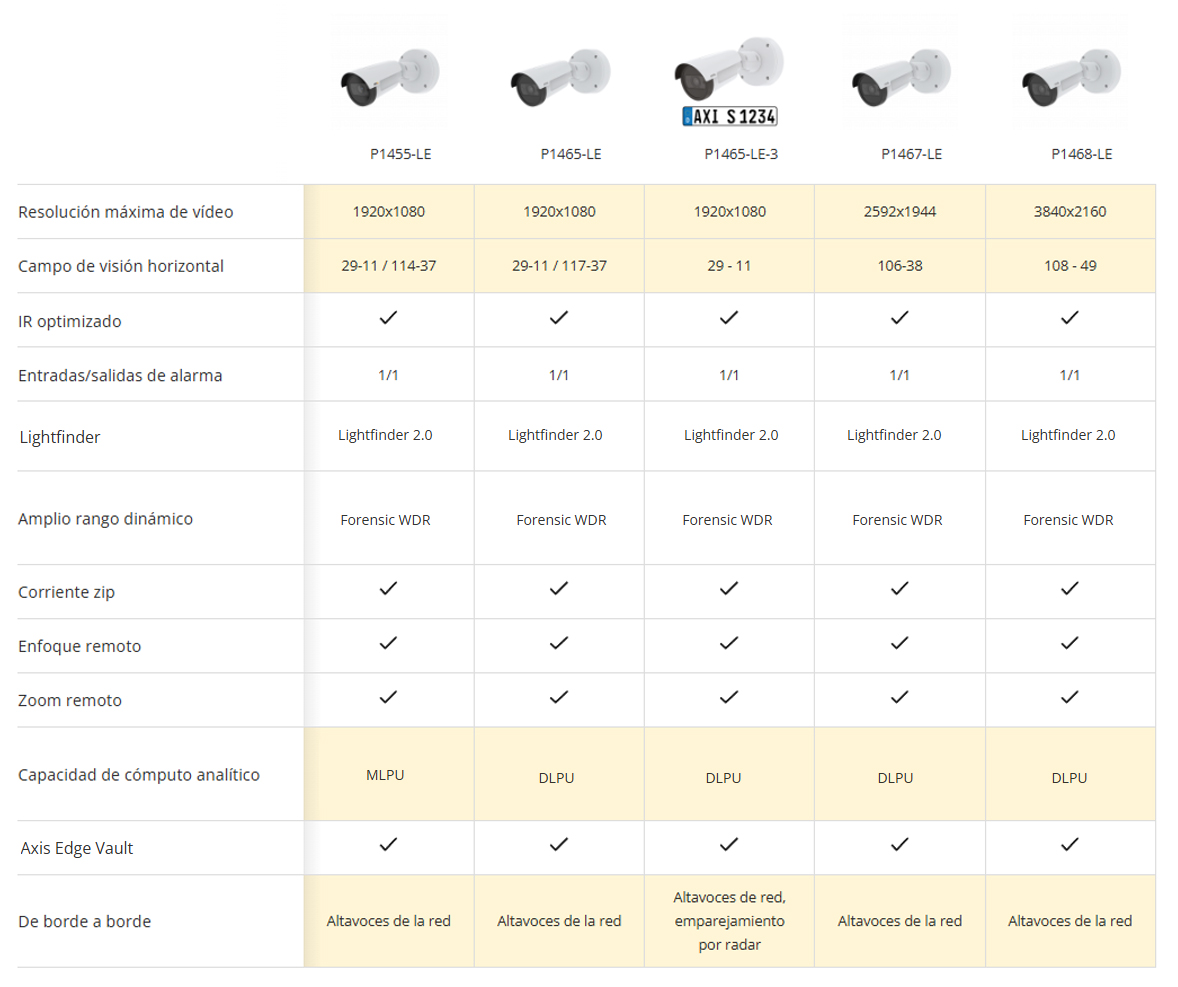1178x987 pixels.
Task: Click Axis Edge Vault checkmark for P1455-LE
Action: coord(389,845)
